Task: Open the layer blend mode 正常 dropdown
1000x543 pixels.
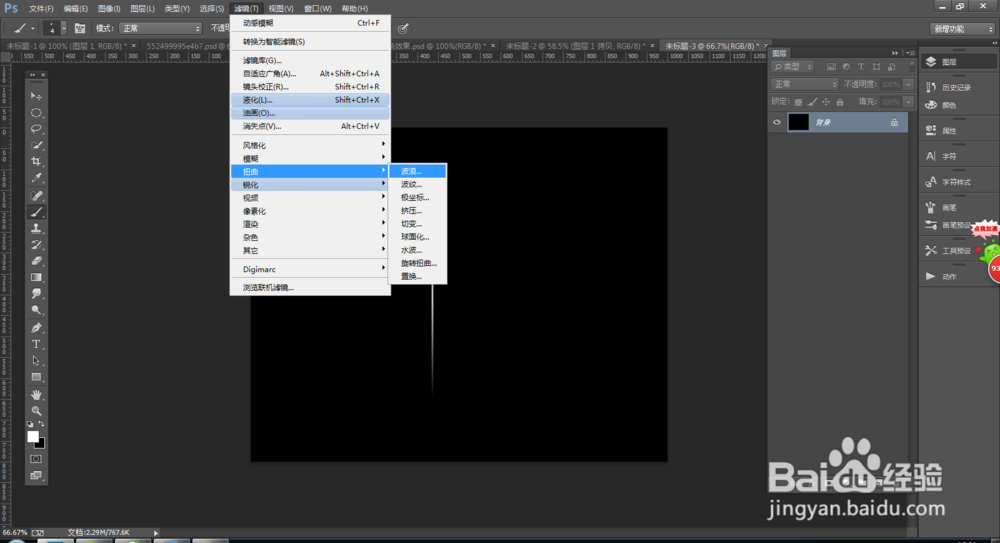Action: pyautogui.click(x=804, y=84)
